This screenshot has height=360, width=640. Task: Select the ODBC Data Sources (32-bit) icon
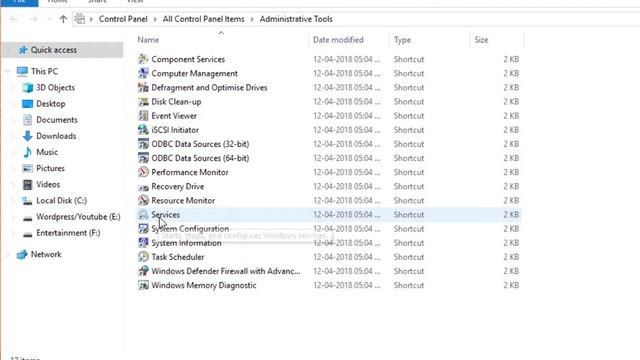coord(143,144)
